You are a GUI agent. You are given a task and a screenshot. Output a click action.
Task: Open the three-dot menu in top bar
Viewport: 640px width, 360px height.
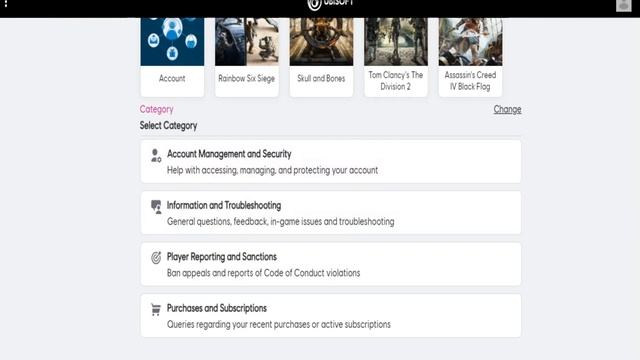point(6,4)
